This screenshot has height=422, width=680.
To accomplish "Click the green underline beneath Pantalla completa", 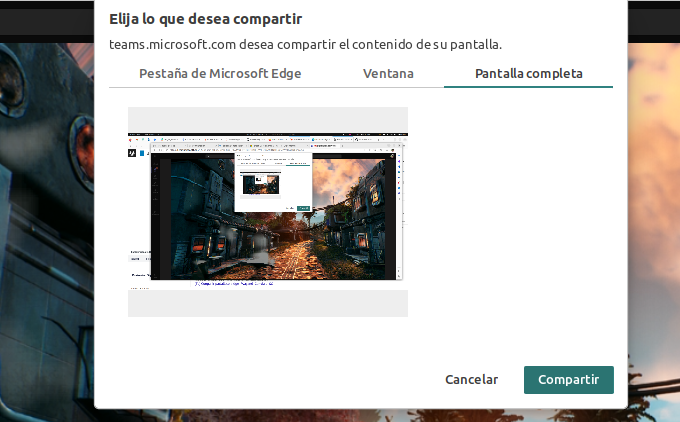I will pyautogui.click(x=528, y=87).
